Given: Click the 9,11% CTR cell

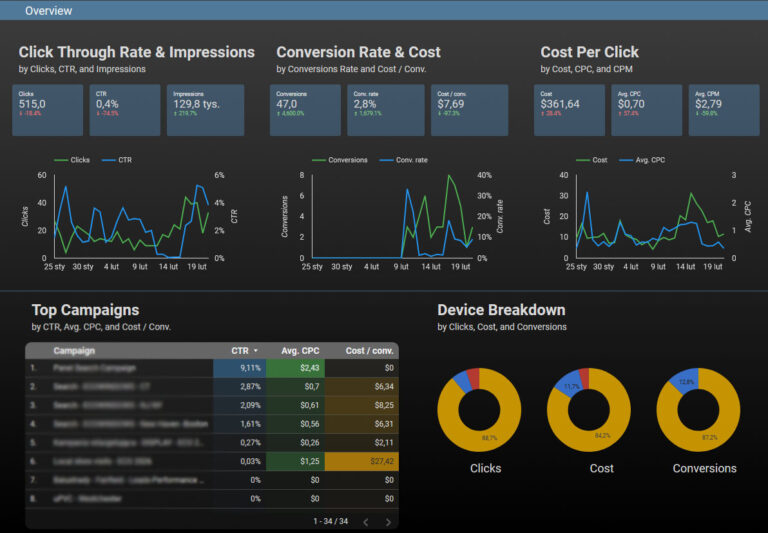Looking at the screenshot, I should [x=240, y=368].
